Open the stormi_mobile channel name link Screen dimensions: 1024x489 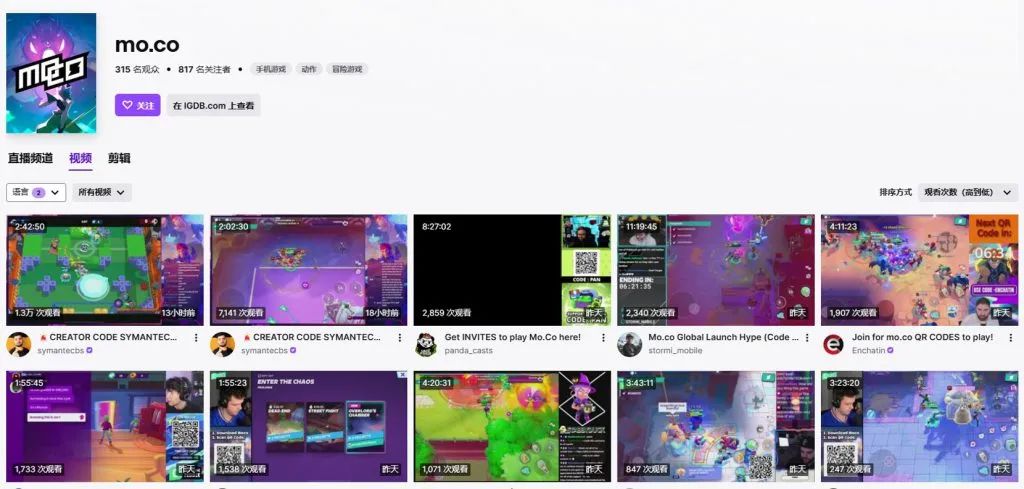pyautogui.click(x=675, y=351)
